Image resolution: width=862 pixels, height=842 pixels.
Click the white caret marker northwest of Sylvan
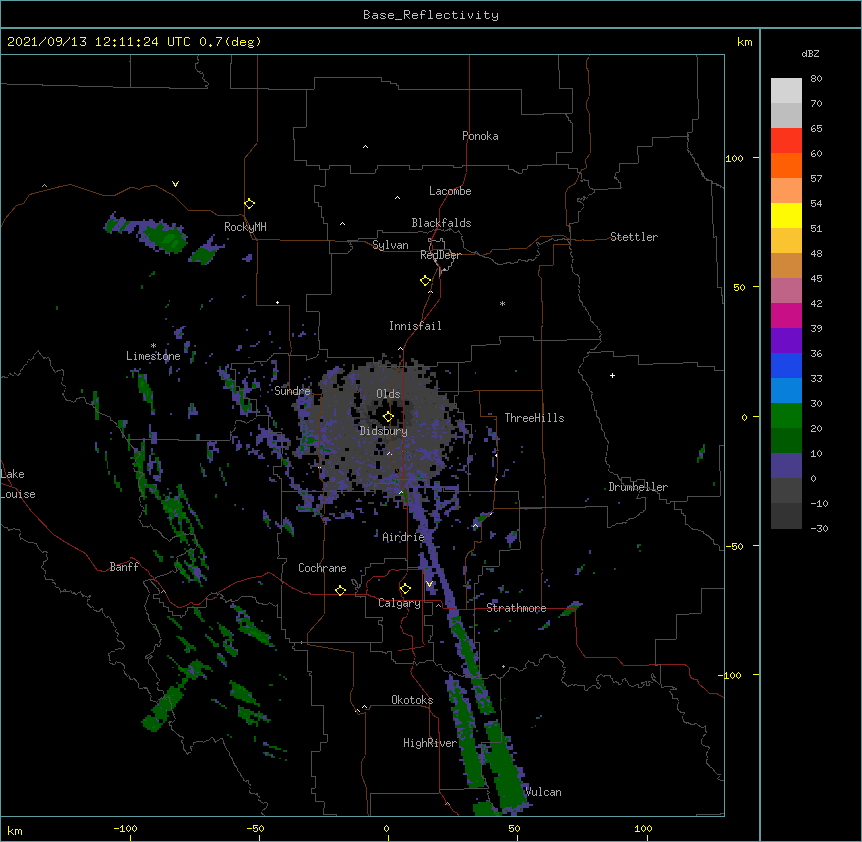coord(342,224)
